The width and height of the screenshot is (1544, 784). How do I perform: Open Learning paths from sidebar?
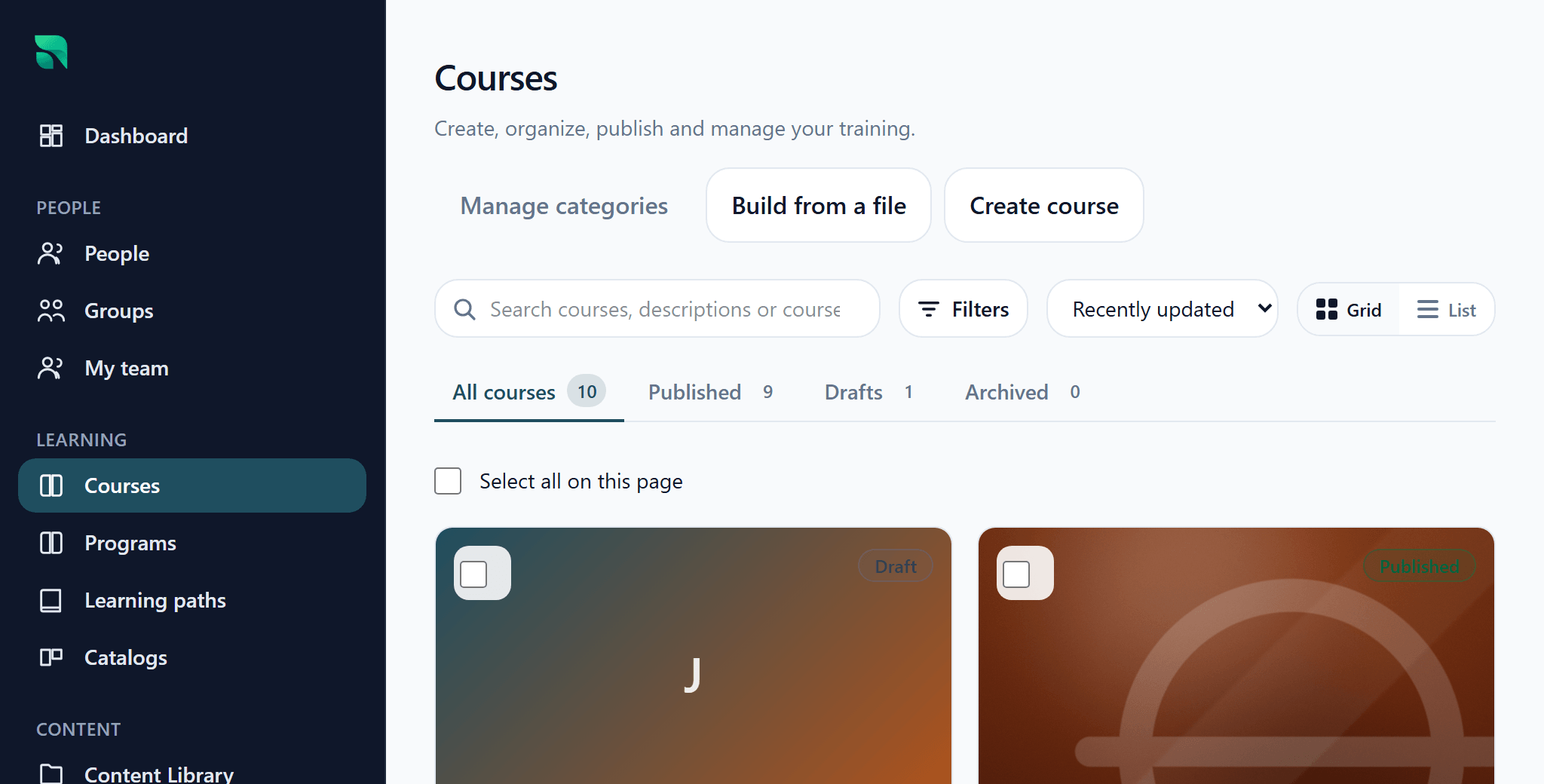[x=192, y=600]
